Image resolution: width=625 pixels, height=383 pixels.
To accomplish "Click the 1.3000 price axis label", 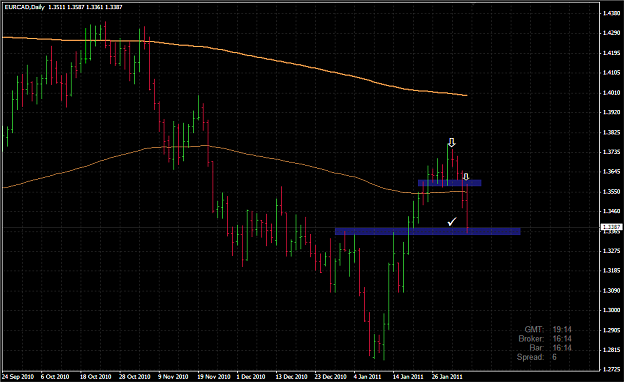I will 611,310.
